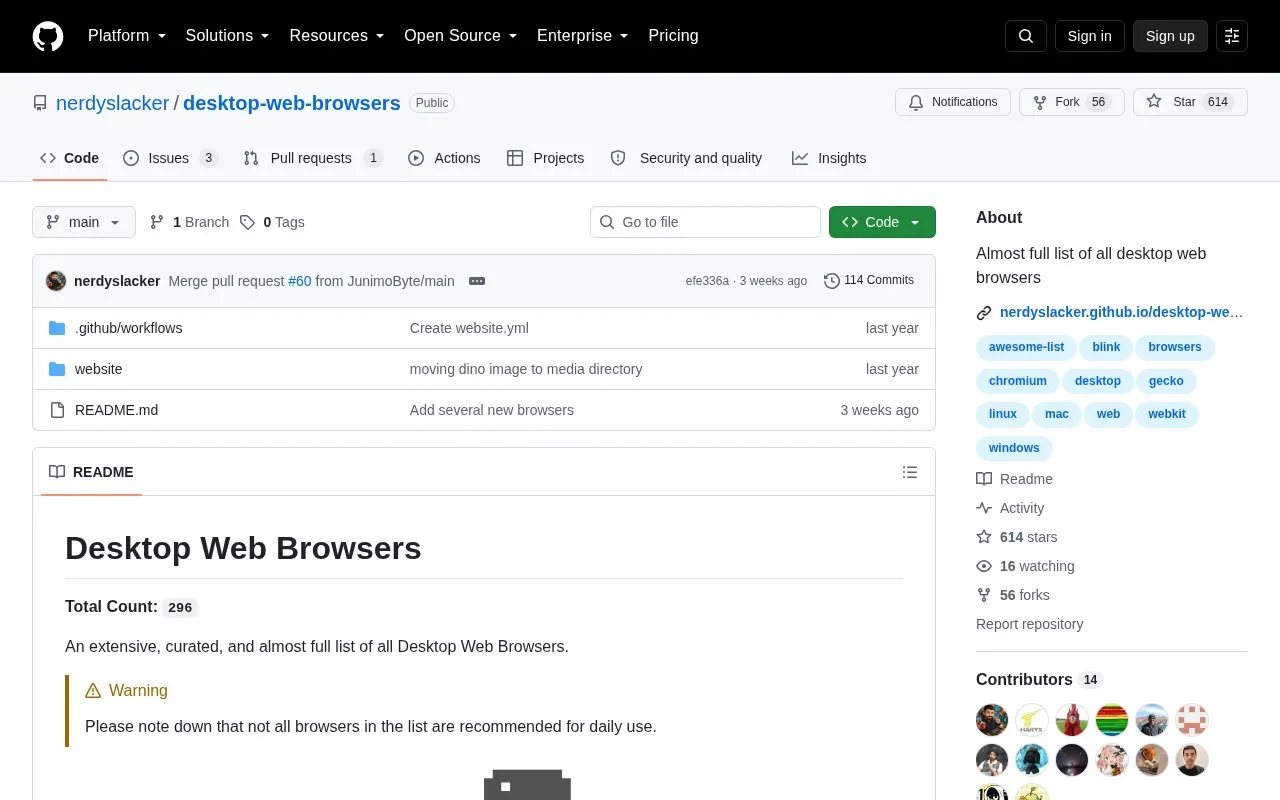The height and width of the screenshot is (800, 1280).
Task: Open the Actions tab
Action: tap(444, 158)
